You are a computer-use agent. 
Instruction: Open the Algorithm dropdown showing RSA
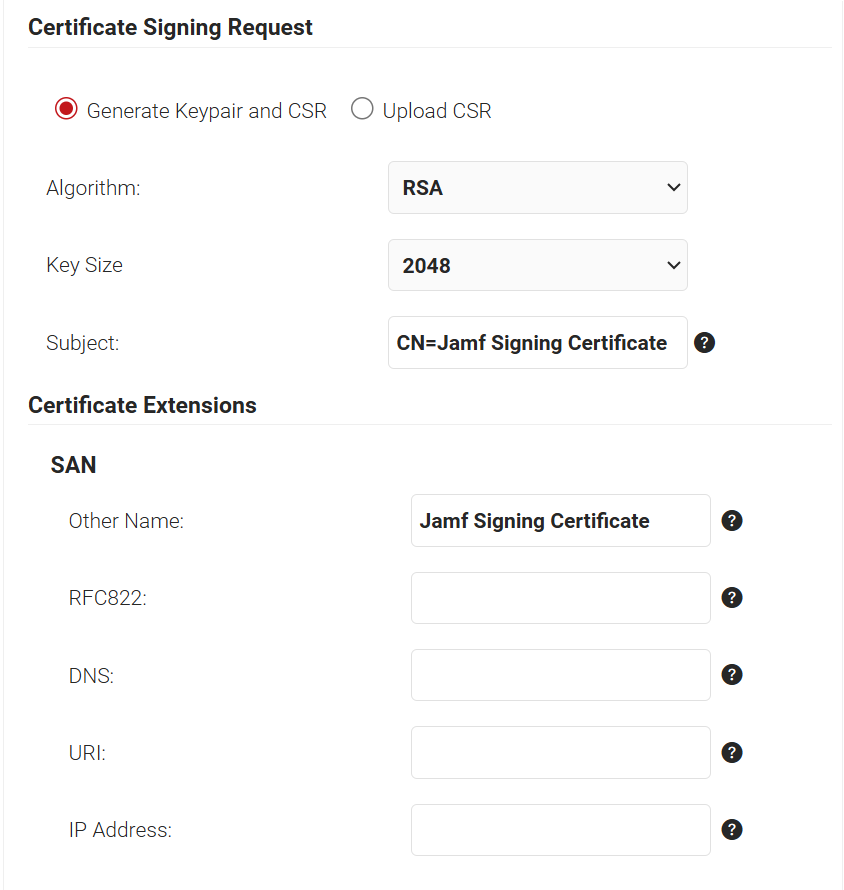[537, 188]
